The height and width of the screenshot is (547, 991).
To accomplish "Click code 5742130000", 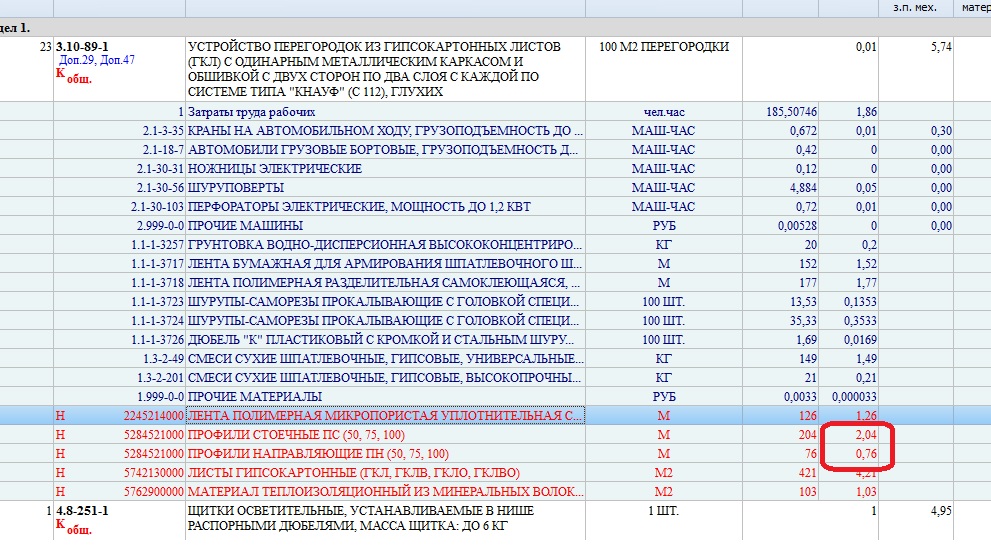I will (x=154, y=472).
